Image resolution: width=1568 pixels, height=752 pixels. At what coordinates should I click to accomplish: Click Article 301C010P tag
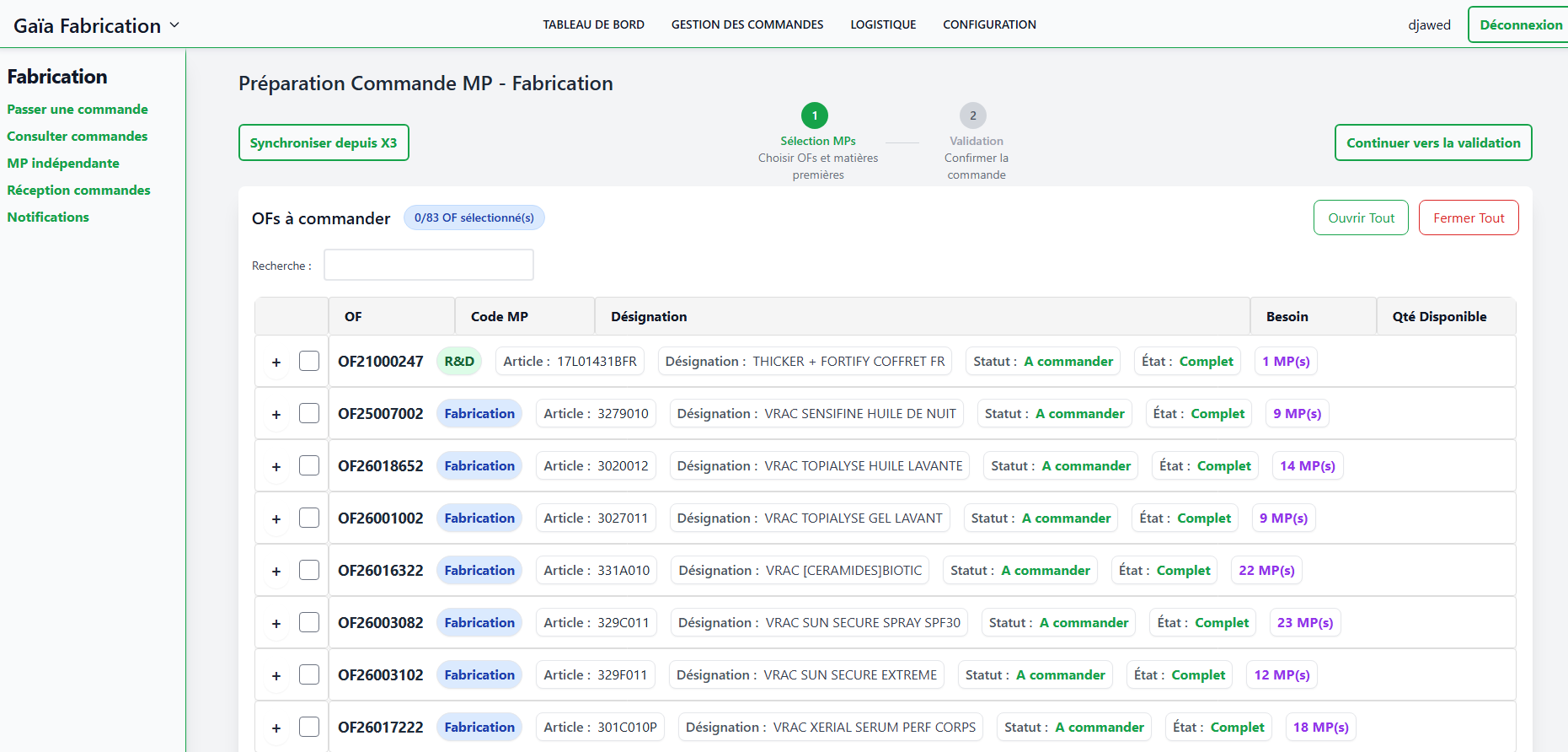point(600,727)
